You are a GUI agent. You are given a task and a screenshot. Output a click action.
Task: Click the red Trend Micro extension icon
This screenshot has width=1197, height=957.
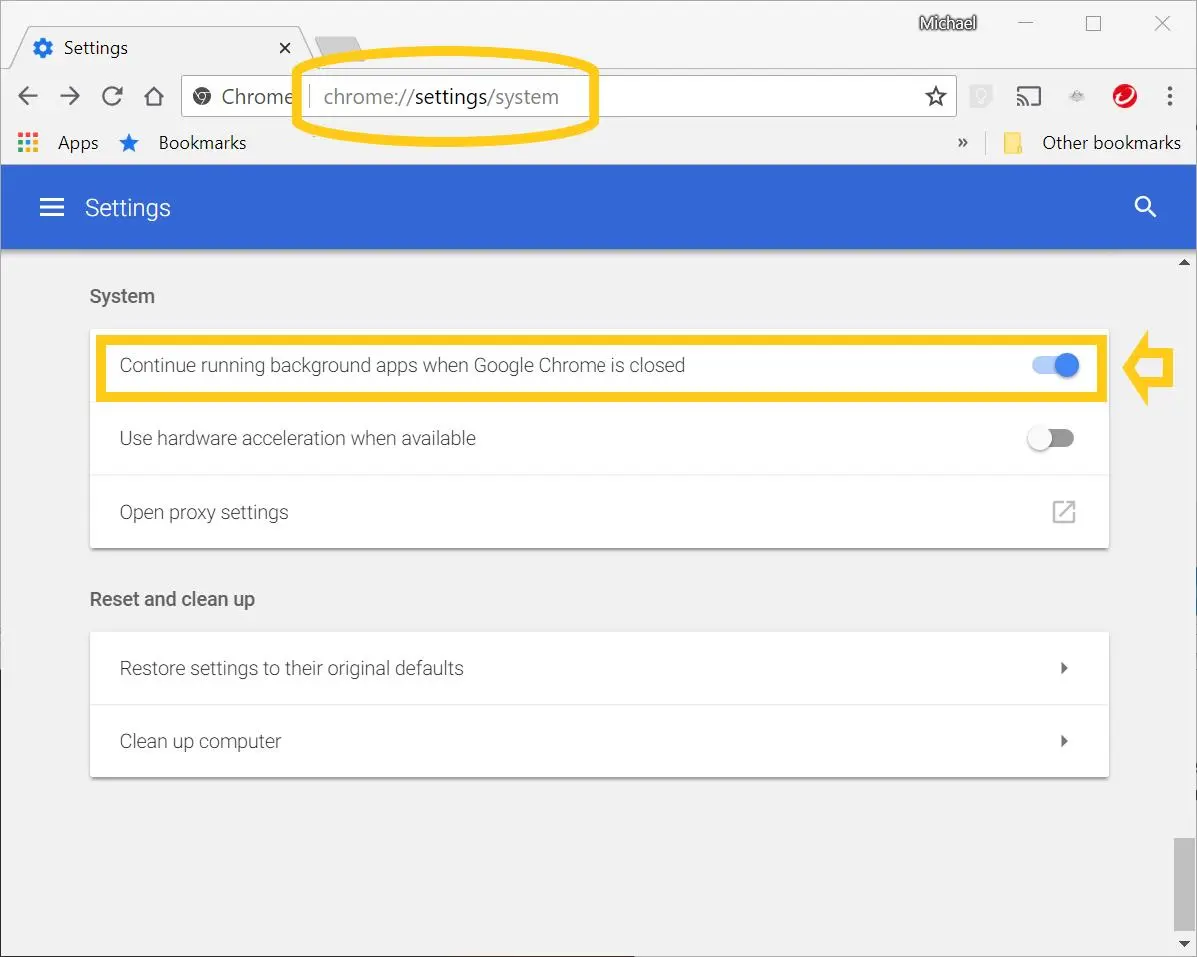(1124, 96)
